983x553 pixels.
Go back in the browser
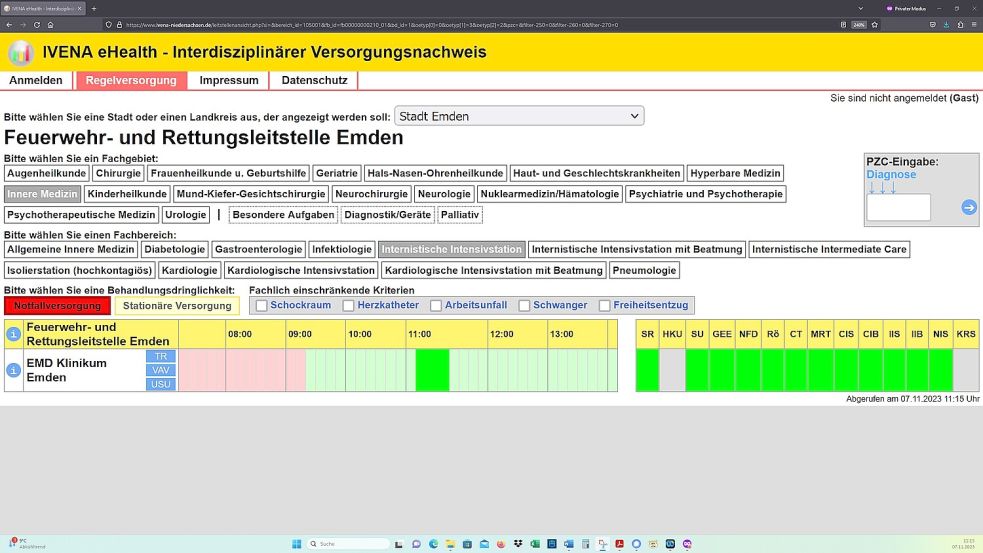9,25
